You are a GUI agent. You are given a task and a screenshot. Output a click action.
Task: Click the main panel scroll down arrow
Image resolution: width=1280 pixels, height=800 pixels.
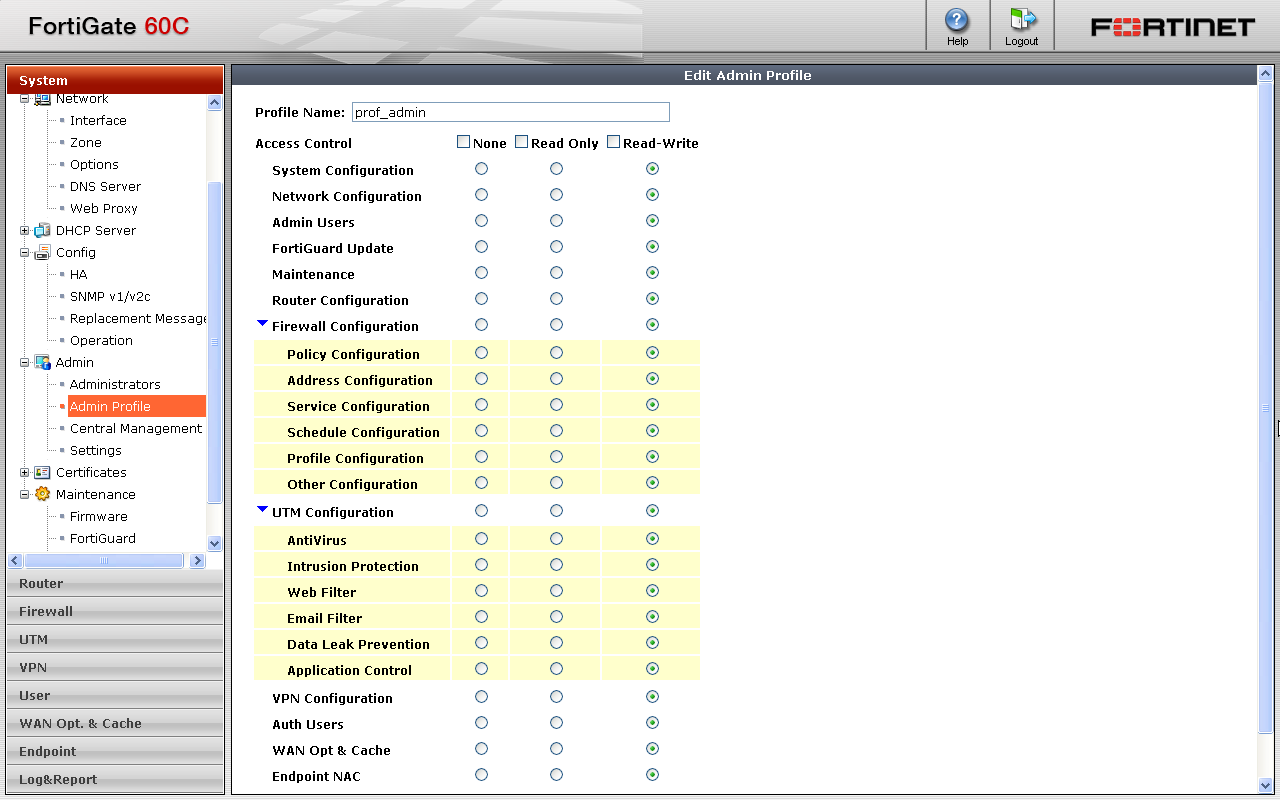(x=1265, y=786)
